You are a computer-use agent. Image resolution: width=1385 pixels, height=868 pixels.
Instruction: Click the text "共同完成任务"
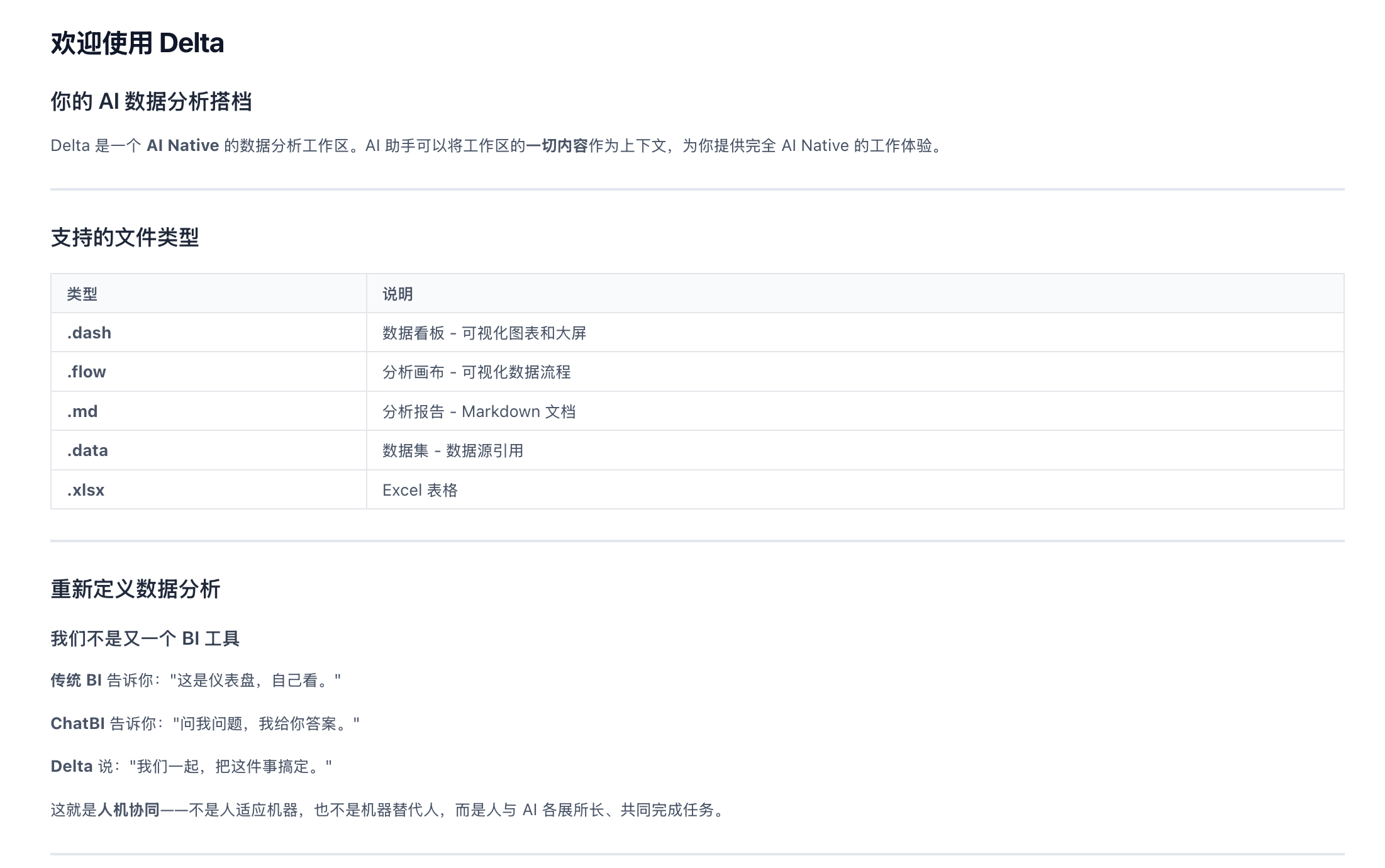[x=667, y=810]
